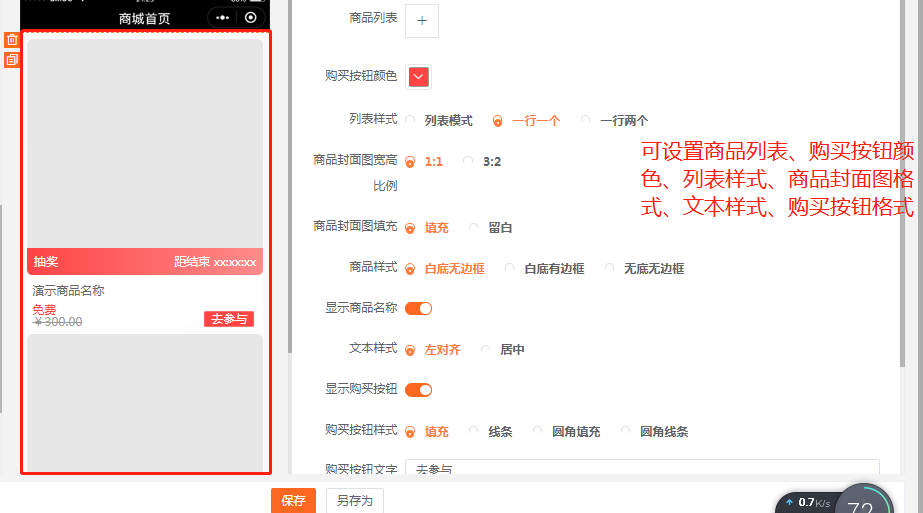Click the second product cover placeholder
Image resolution: width=923 pixels, height=513 pixels.
pos(145,403)
